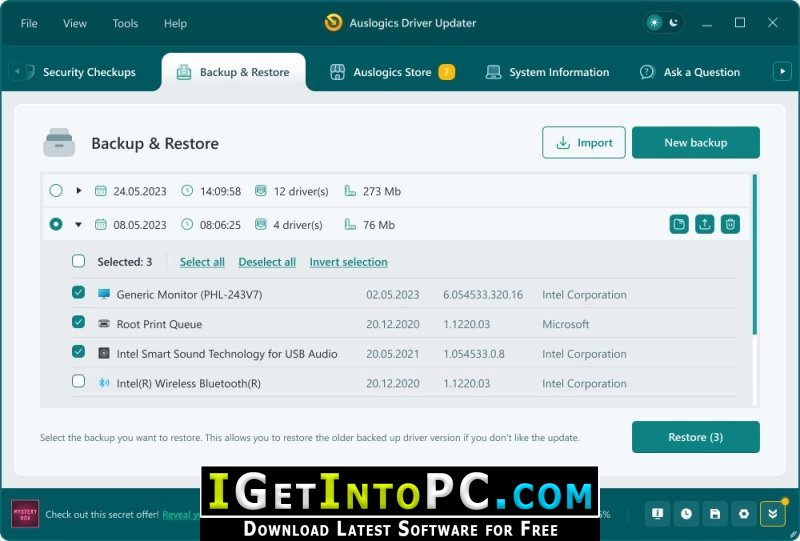800x541 pixels.
Task: Click the save icon in bottom bar
Action: (x=715, y=514)
